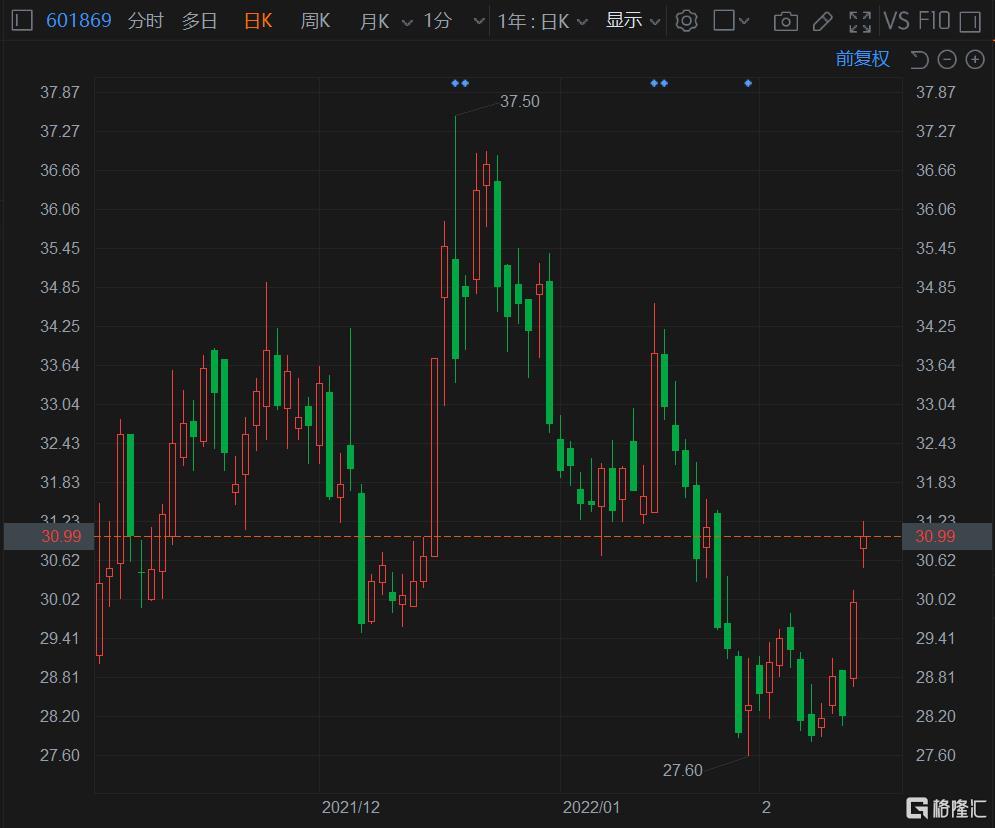Click the camera screenshot icon

pyautogui.click(x=786, y=21)
